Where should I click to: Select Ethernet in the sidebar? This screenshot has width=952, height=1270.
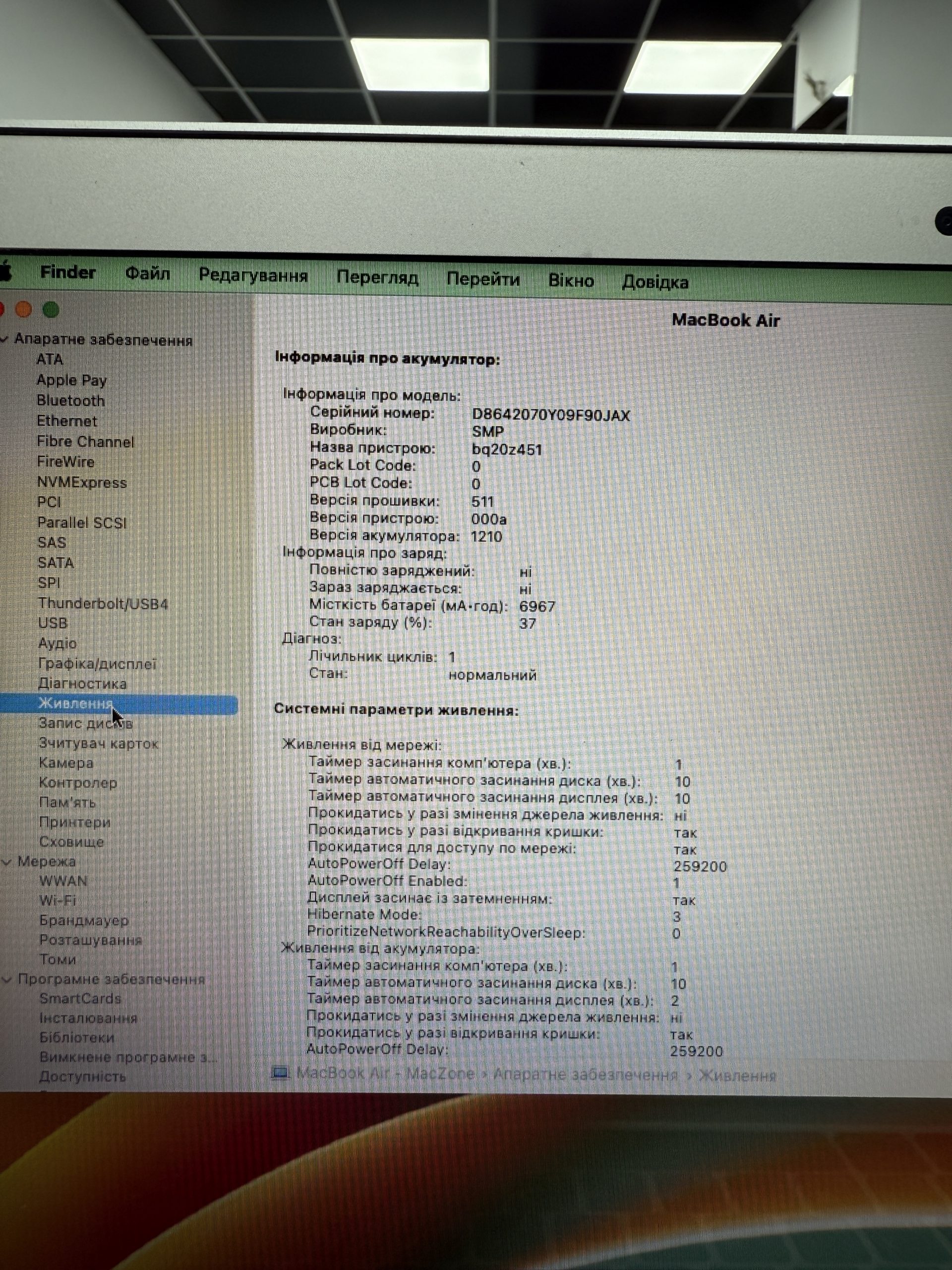pos(66,421)
